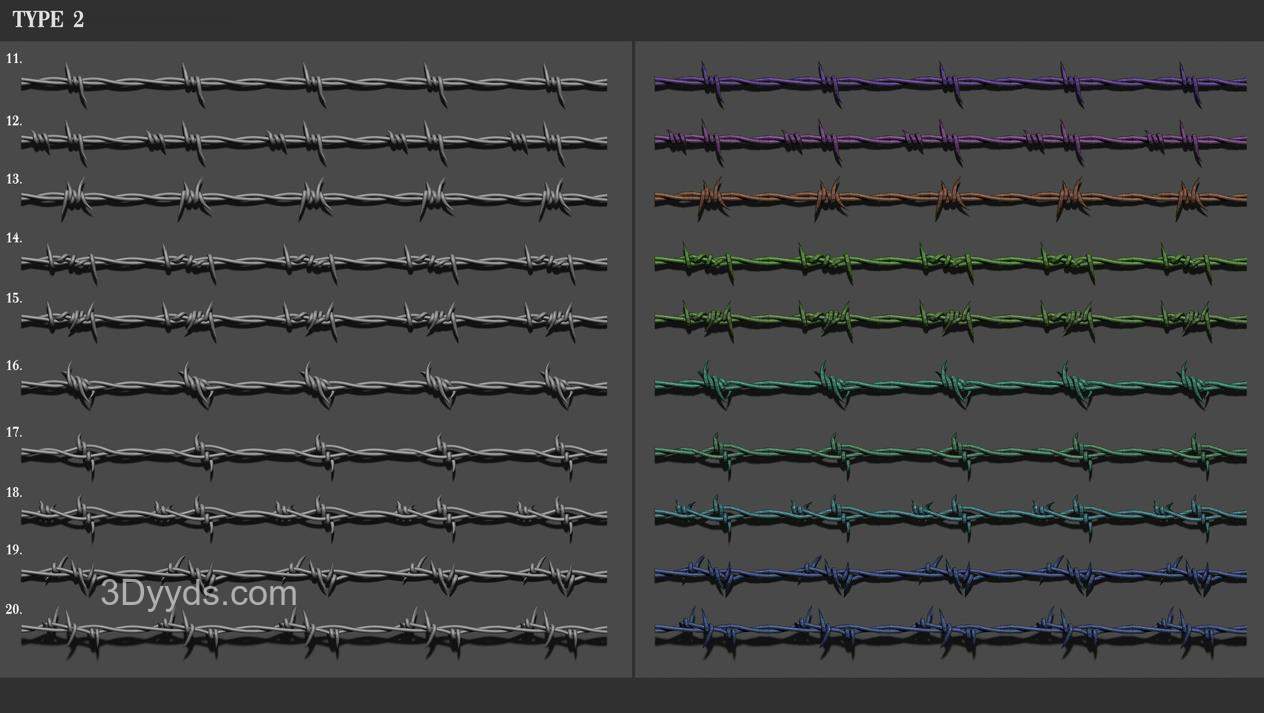Open the 3Dyyds.com watermark link

coord(198,594)
